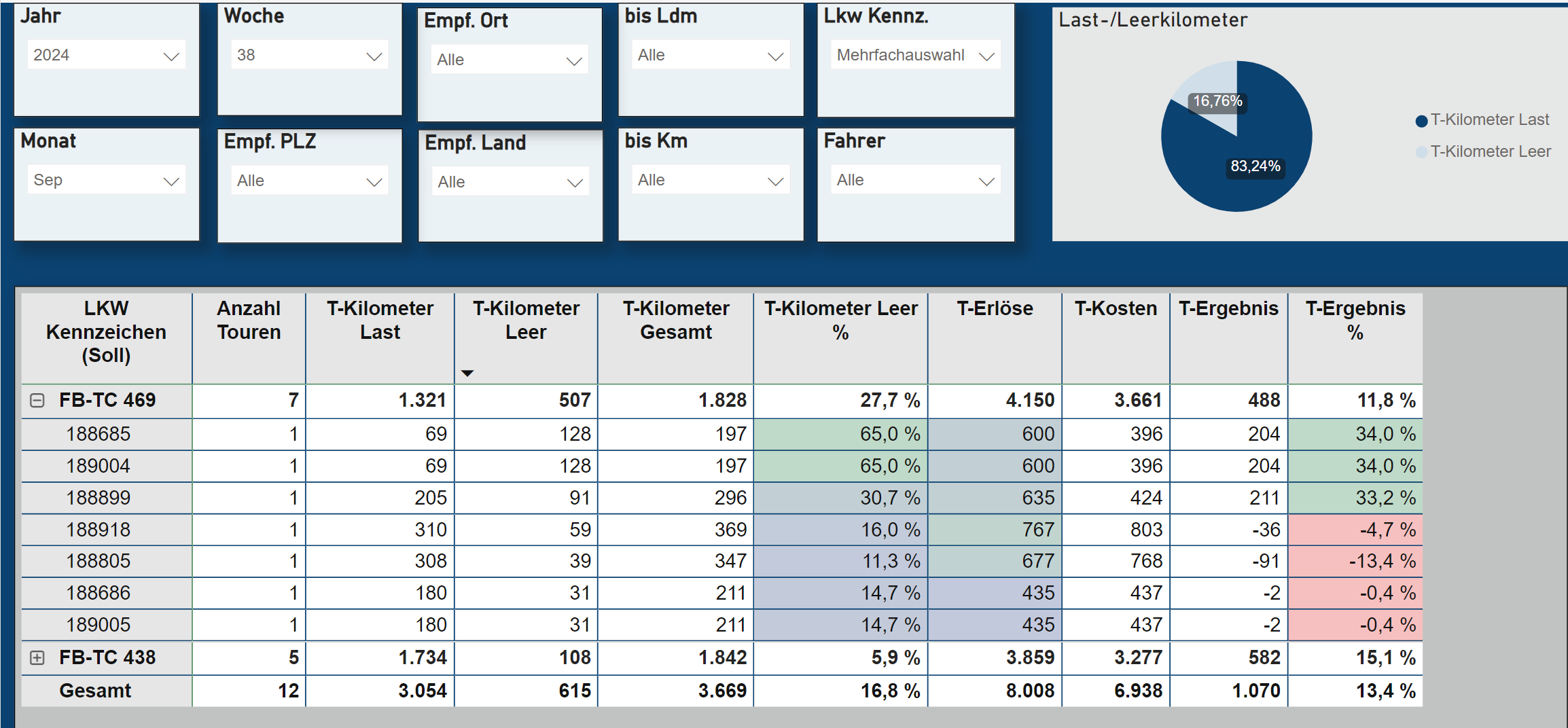Click the sort arrow under T-Kilometer Leer

467,373
